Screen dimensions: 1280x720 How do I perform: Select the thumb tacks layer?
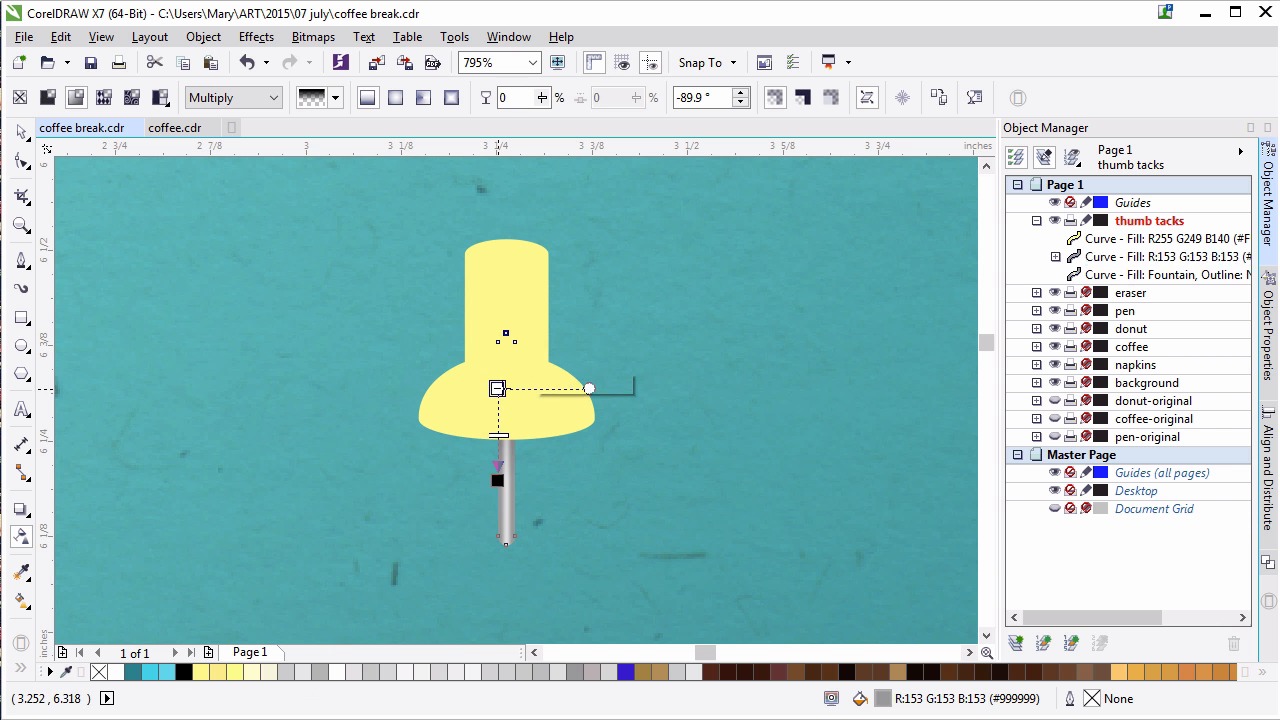tap(1149, 221)
